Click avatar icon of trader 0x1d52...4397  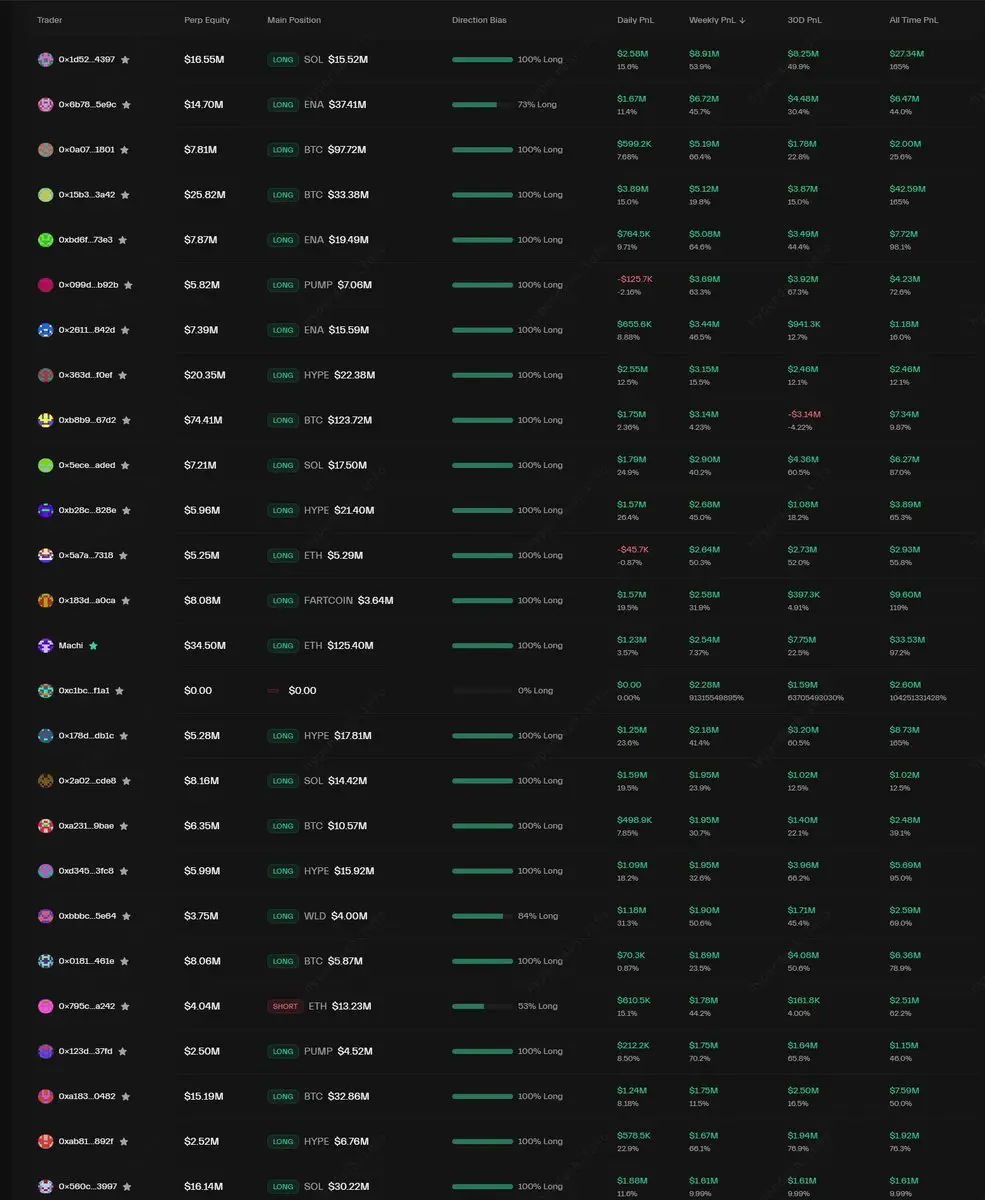[45, 60]
